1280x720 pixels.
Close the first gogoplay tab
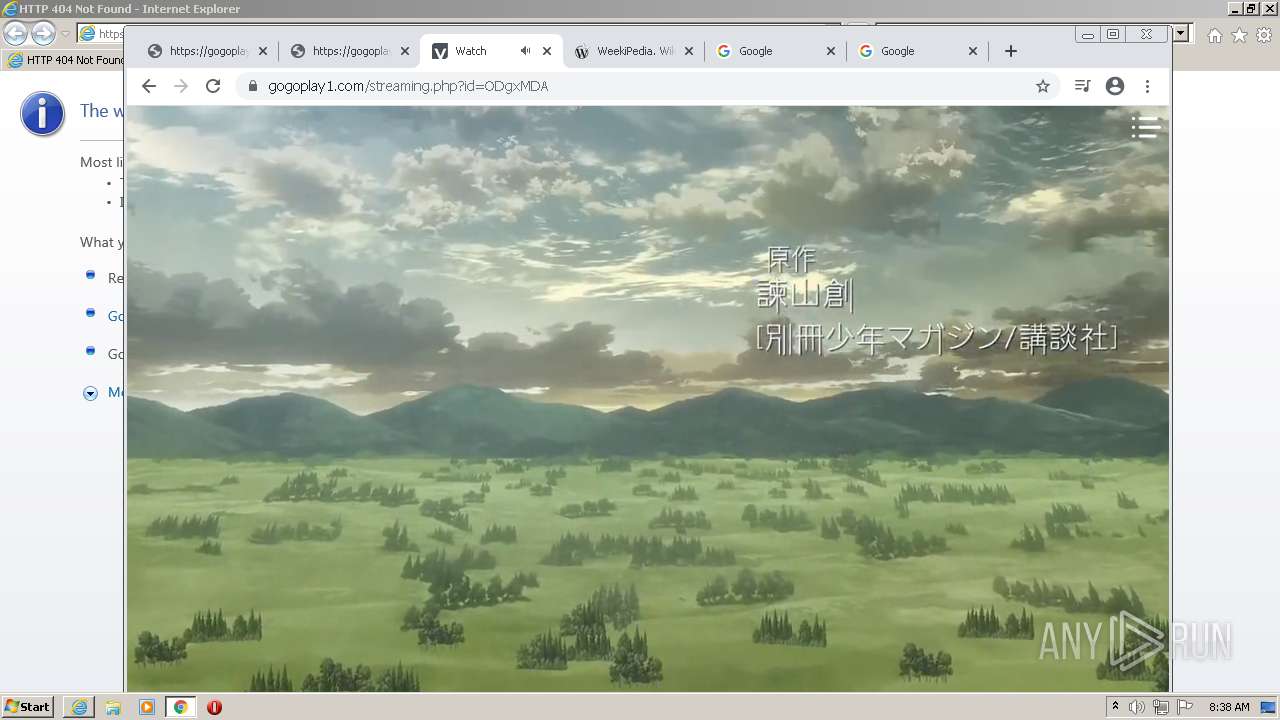[x=263, y=51]
